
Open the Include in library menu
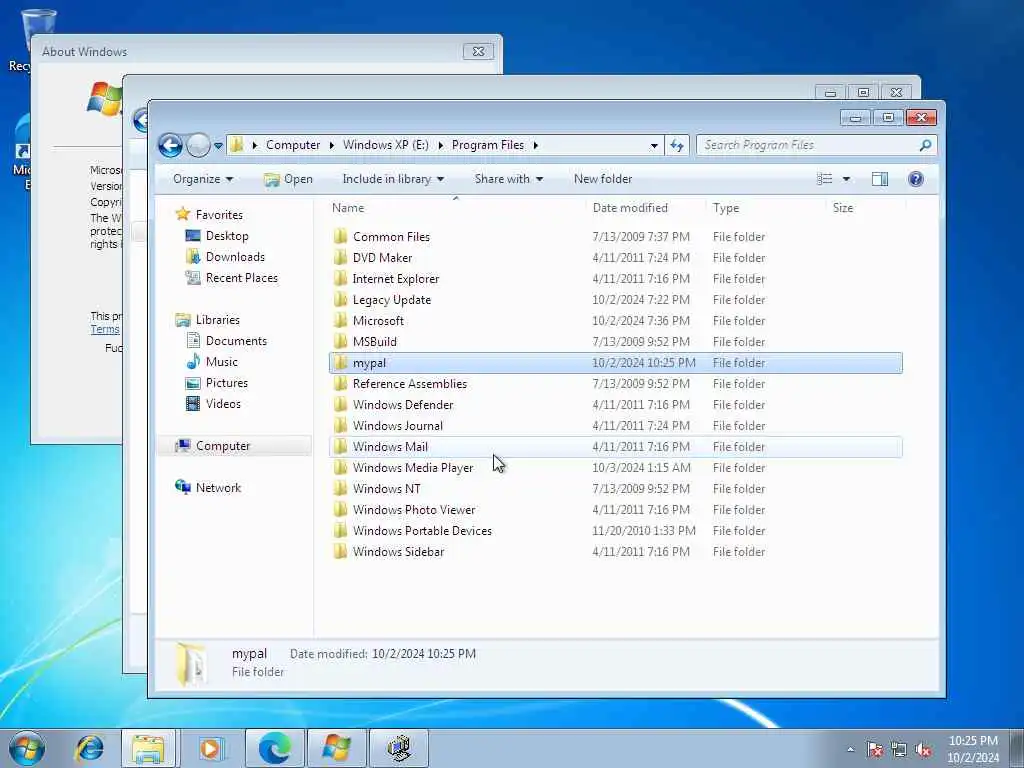click(x=393, y=179)
